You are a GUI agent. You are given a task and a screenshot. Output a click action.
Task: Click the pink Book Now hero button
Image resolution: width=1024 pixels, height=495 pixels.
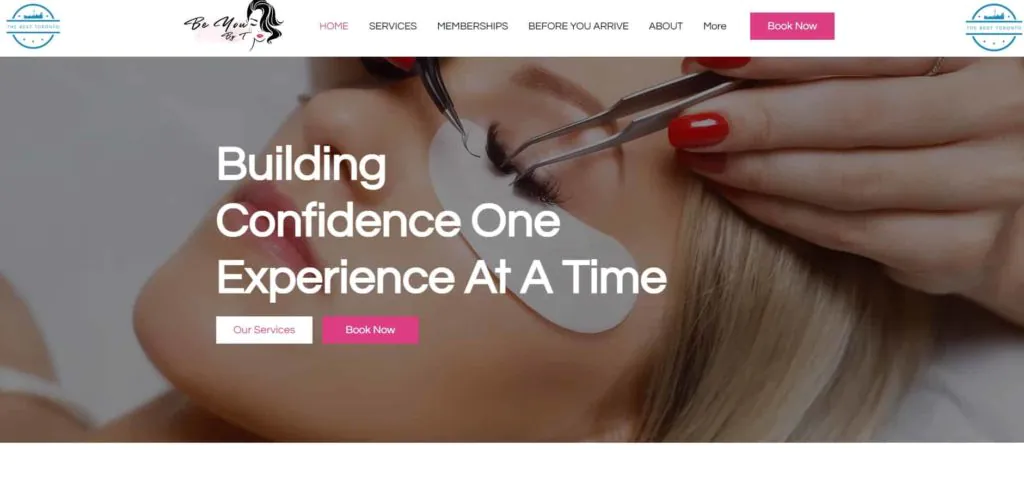[370, 330]
